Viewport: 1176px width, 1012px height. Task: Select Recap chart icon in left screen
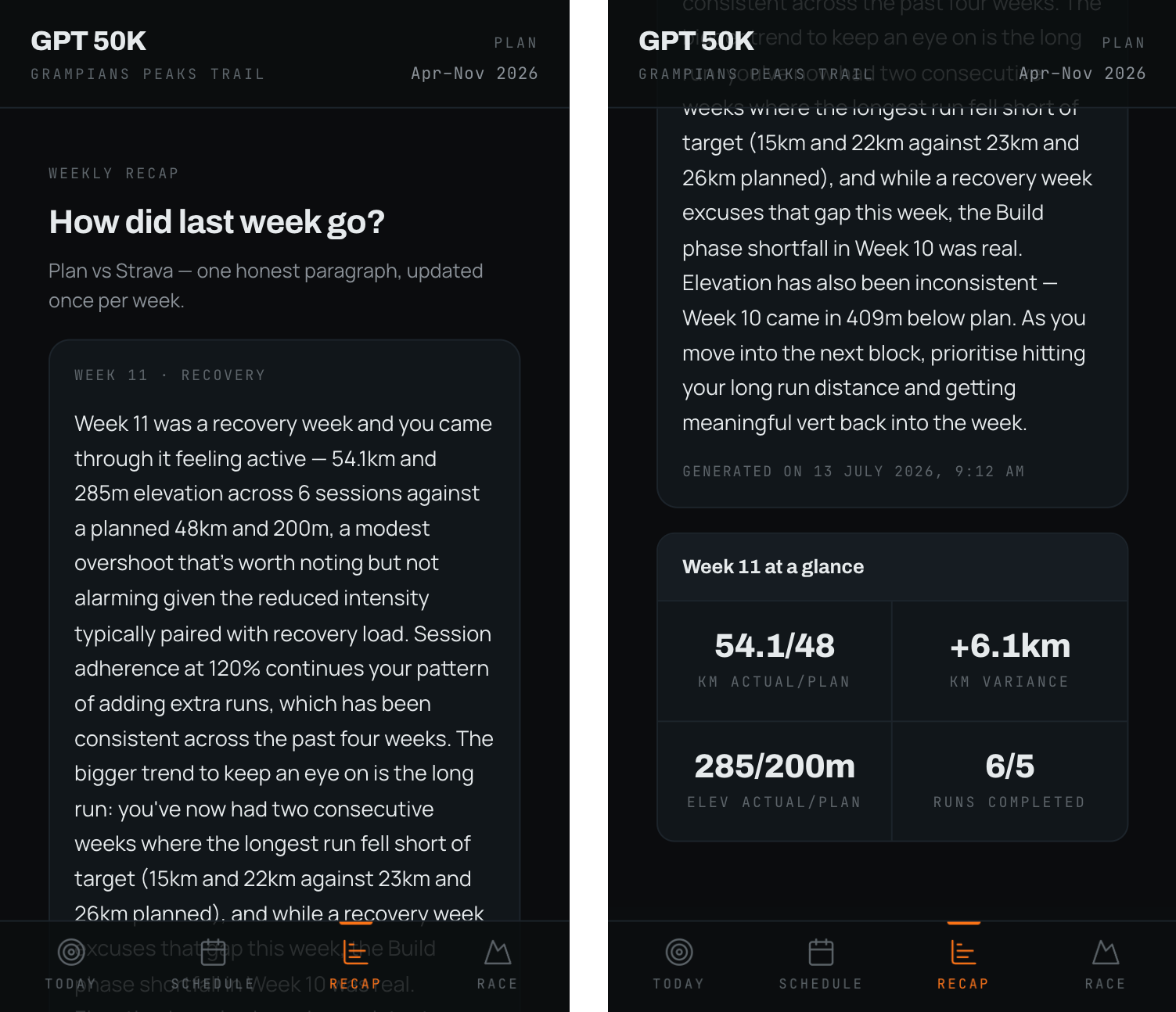(355, 952)
